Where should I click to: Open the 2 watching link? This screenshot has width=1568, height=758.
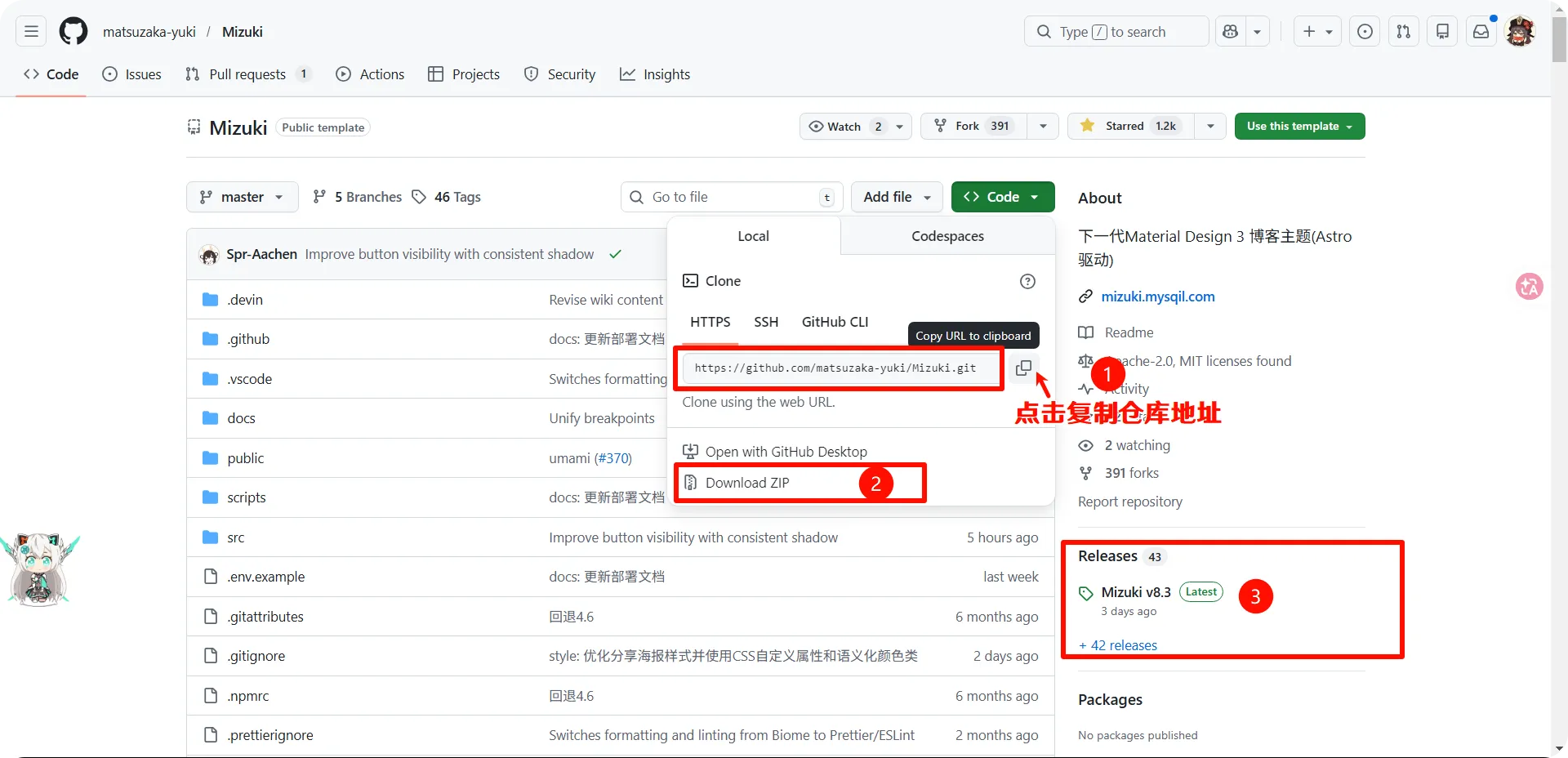1137,445
